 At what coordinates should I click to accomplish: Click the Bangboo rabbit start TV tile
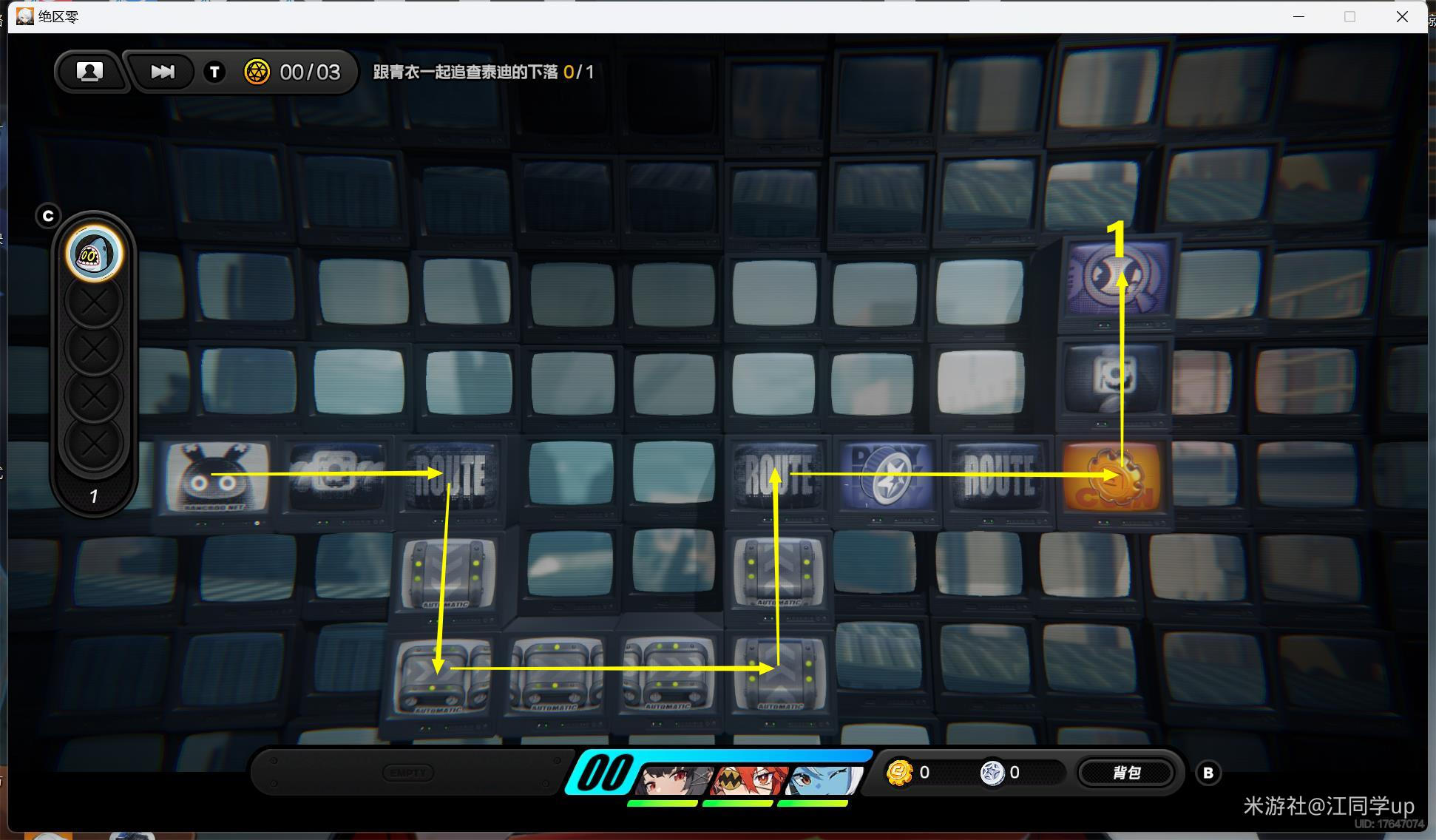(216, 478)
